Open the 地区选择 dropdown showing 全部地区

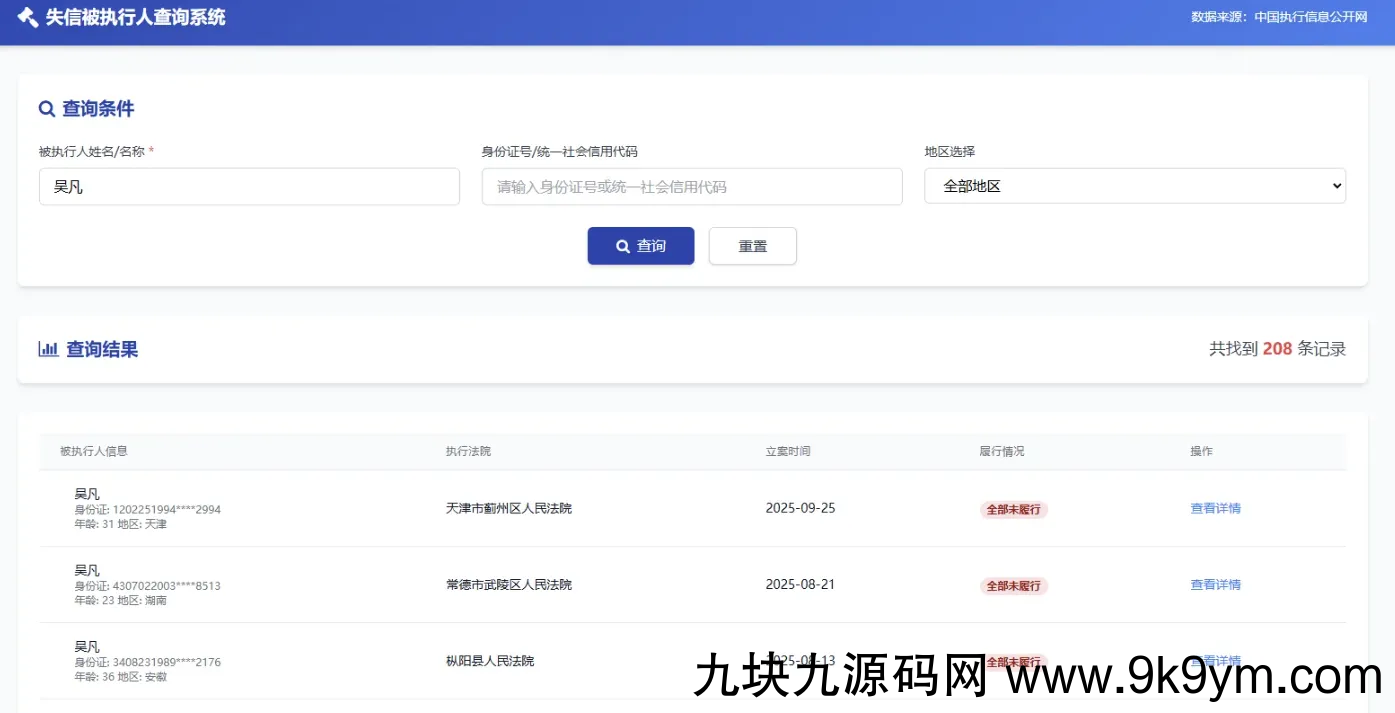point(1134,186)
